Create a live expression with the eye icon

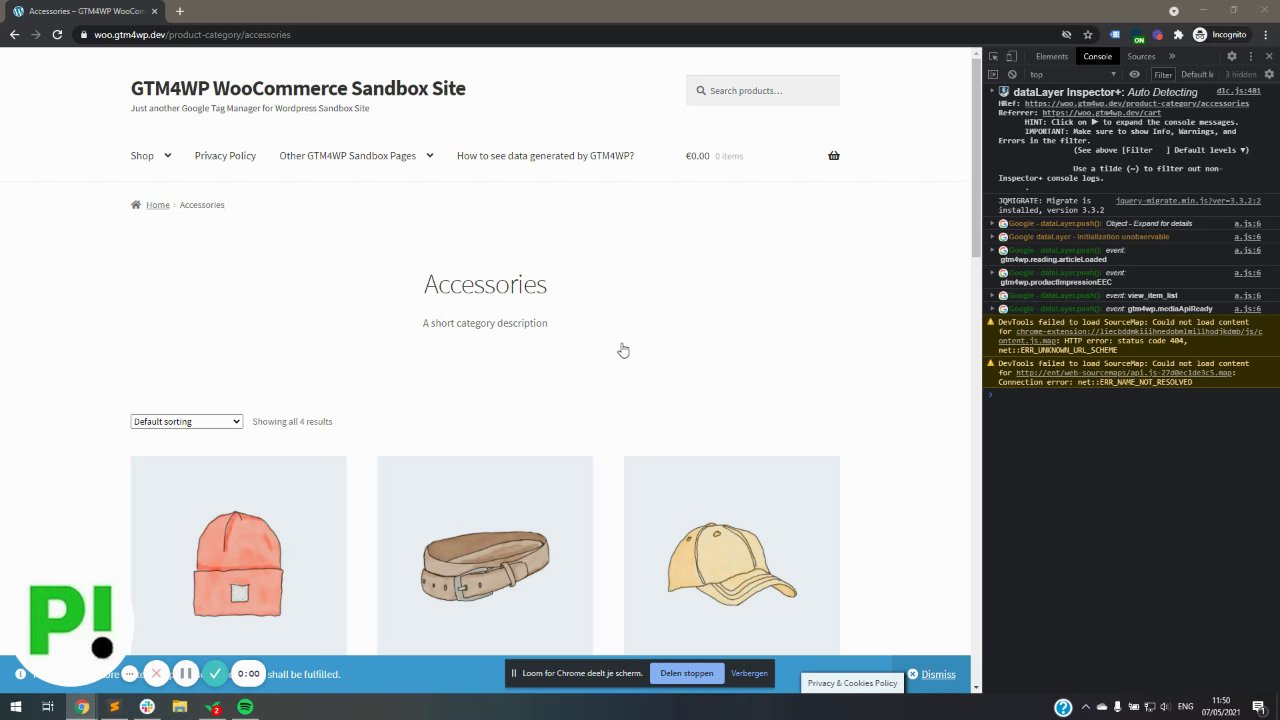pyautogui.click(x=1134, y=74)
